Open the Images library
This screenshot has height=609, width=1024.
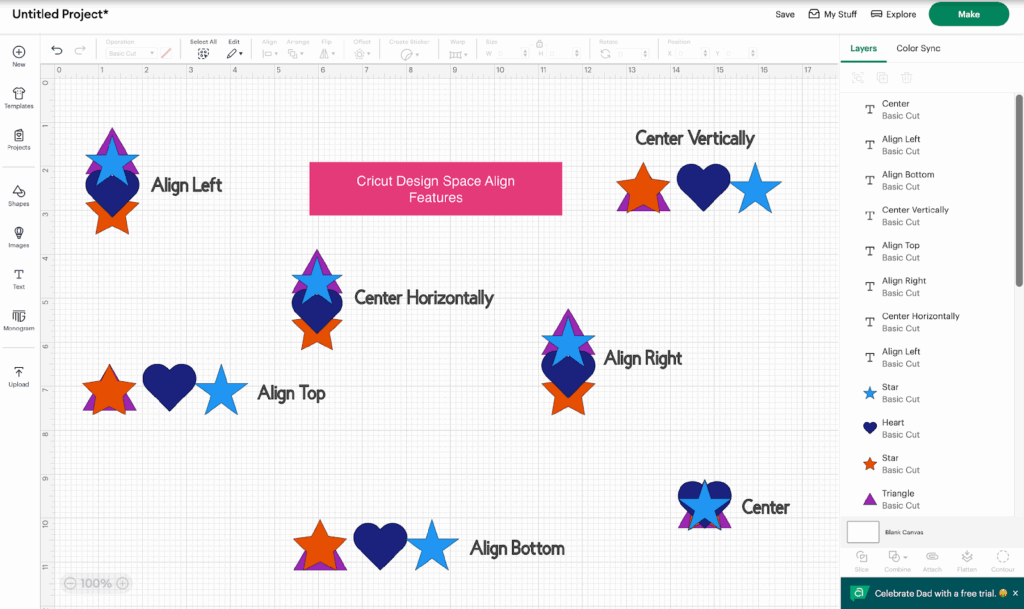pos(19,237)
